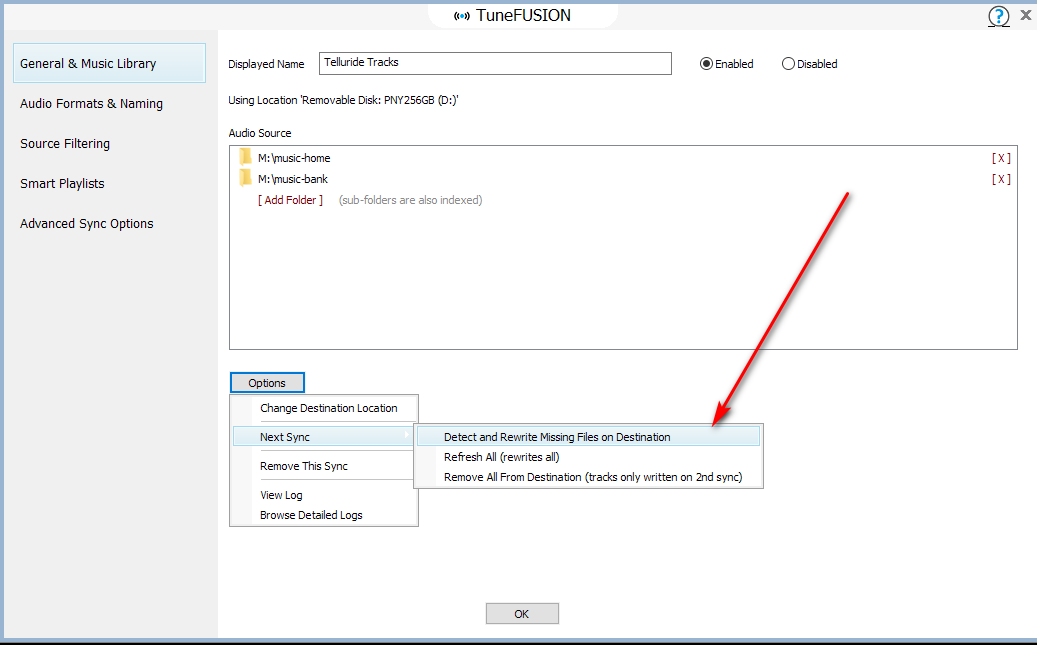This screenshot has width=1037, height=645.
Task: Switch to Audio Formats & Naming tab
Action: pyautogui.click(x=91, y=104)
